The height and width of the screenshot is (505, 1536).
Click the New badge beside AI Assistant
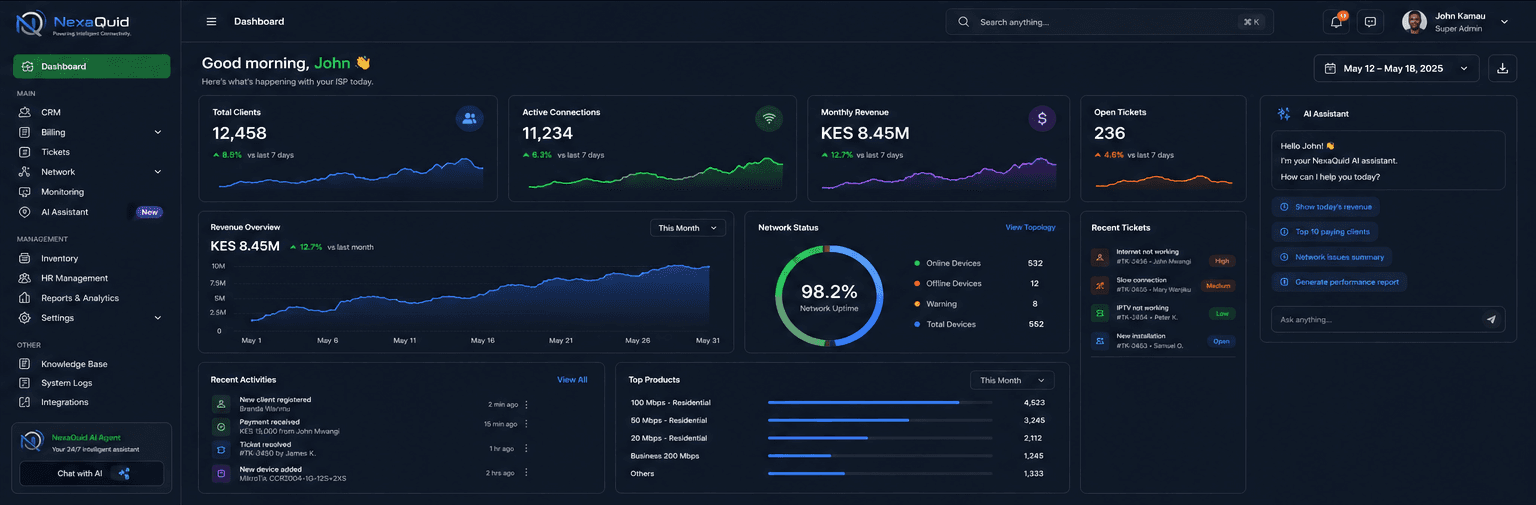coord(149,212)
